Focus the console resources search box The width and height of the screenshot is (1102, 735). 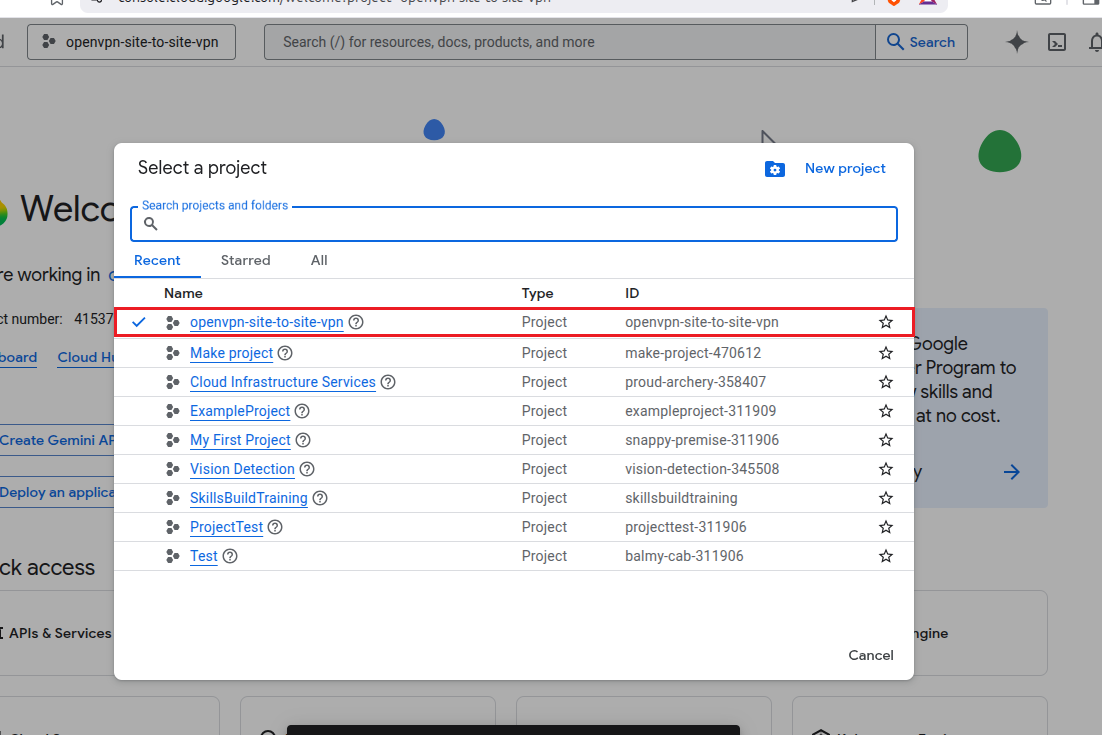570,42
